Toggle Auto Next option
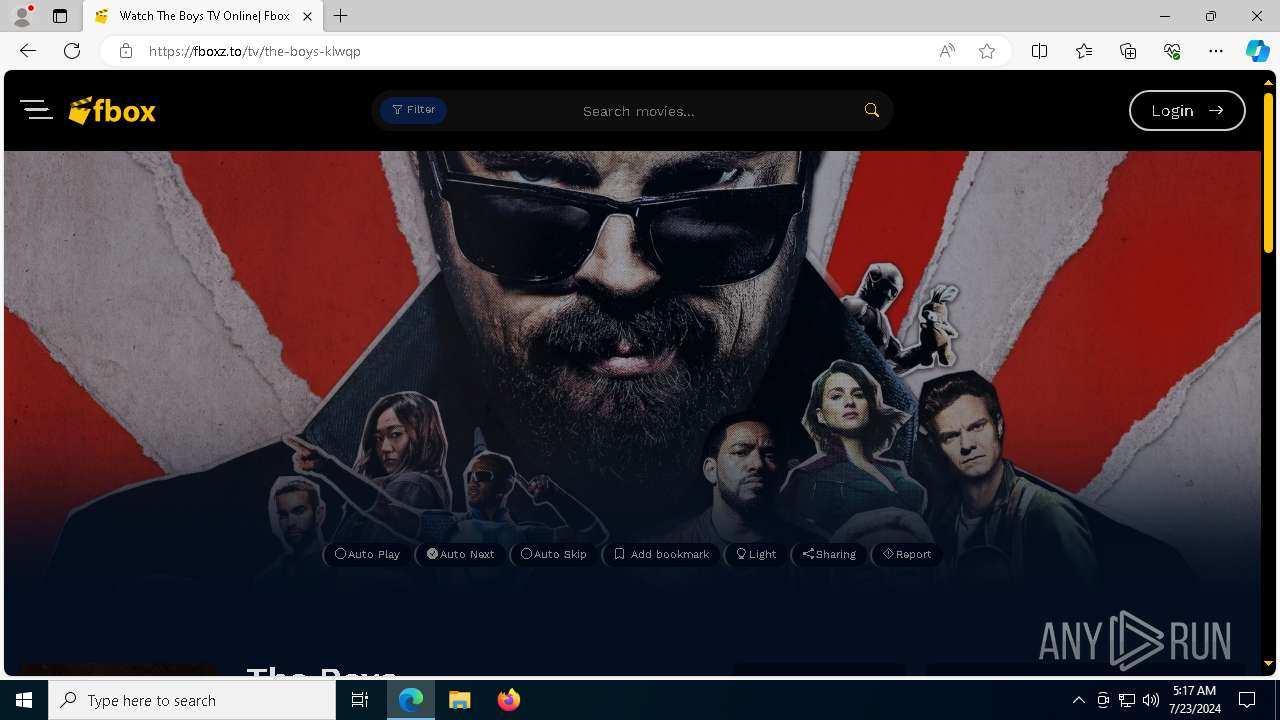 (x=460, y=554)
